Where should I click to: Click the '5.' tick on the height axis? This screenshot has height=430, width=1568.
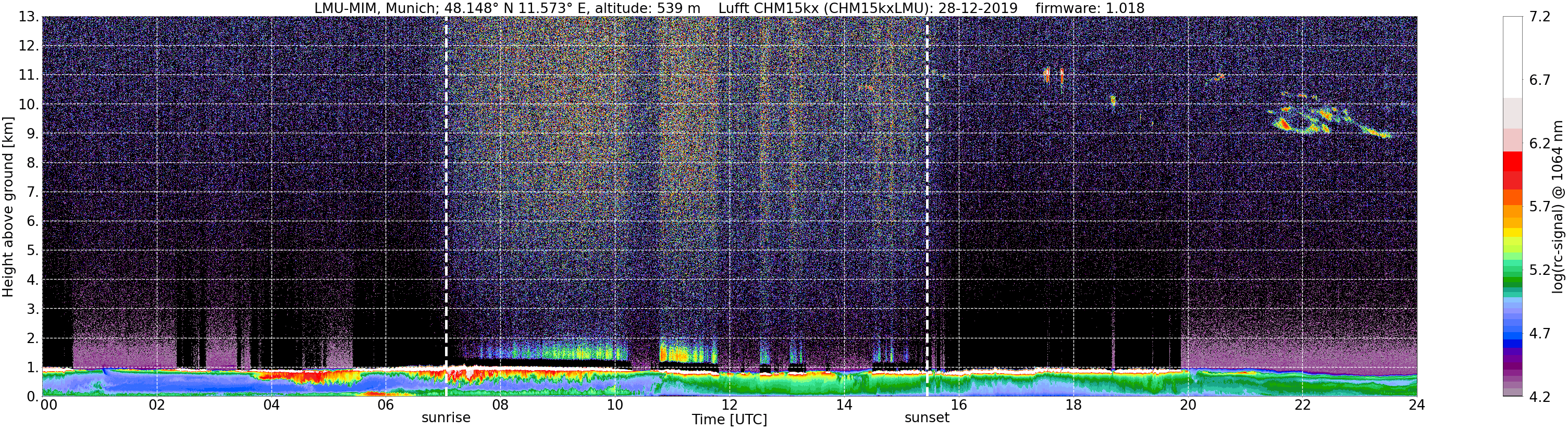coord(32,250)
